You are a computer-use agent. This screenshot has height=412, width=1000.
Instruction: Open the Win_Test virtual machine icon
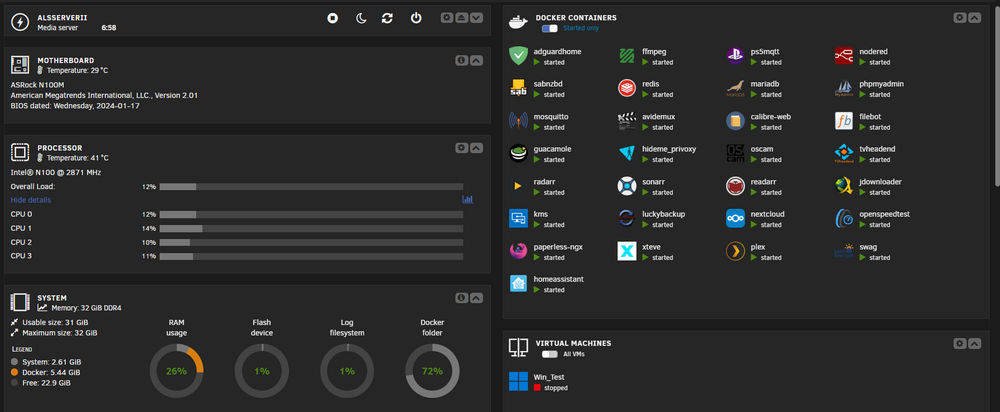click(518, 381)
